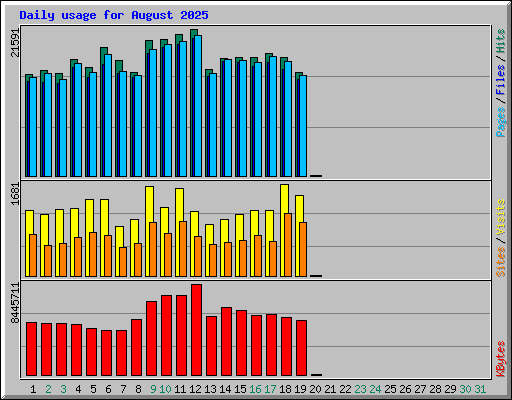
Task: Click the 'Hits' legend label
Action: click(x=500, y=41)
